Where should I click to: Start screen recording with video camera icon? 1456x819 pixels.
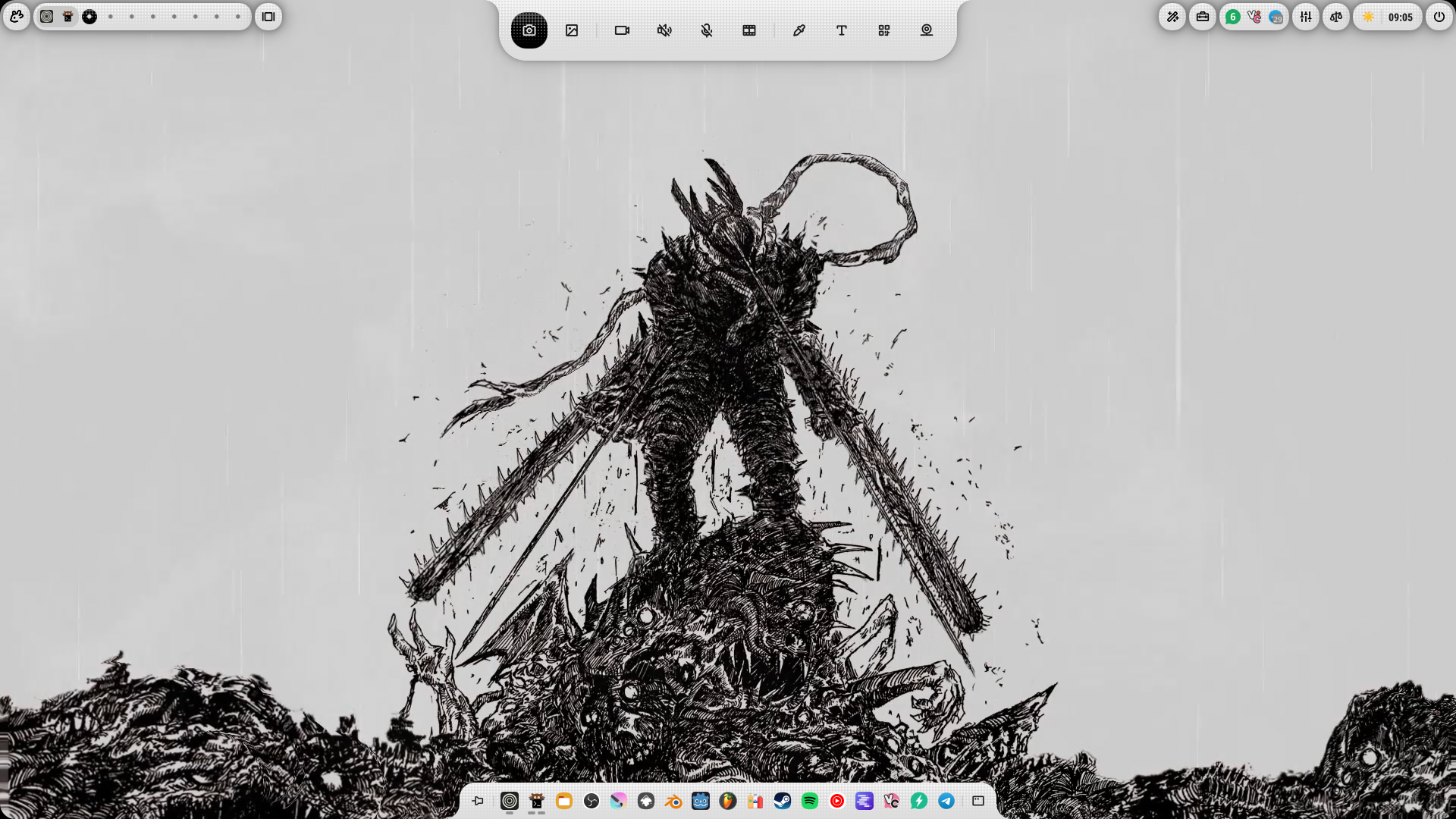click(x=622, y=30)
